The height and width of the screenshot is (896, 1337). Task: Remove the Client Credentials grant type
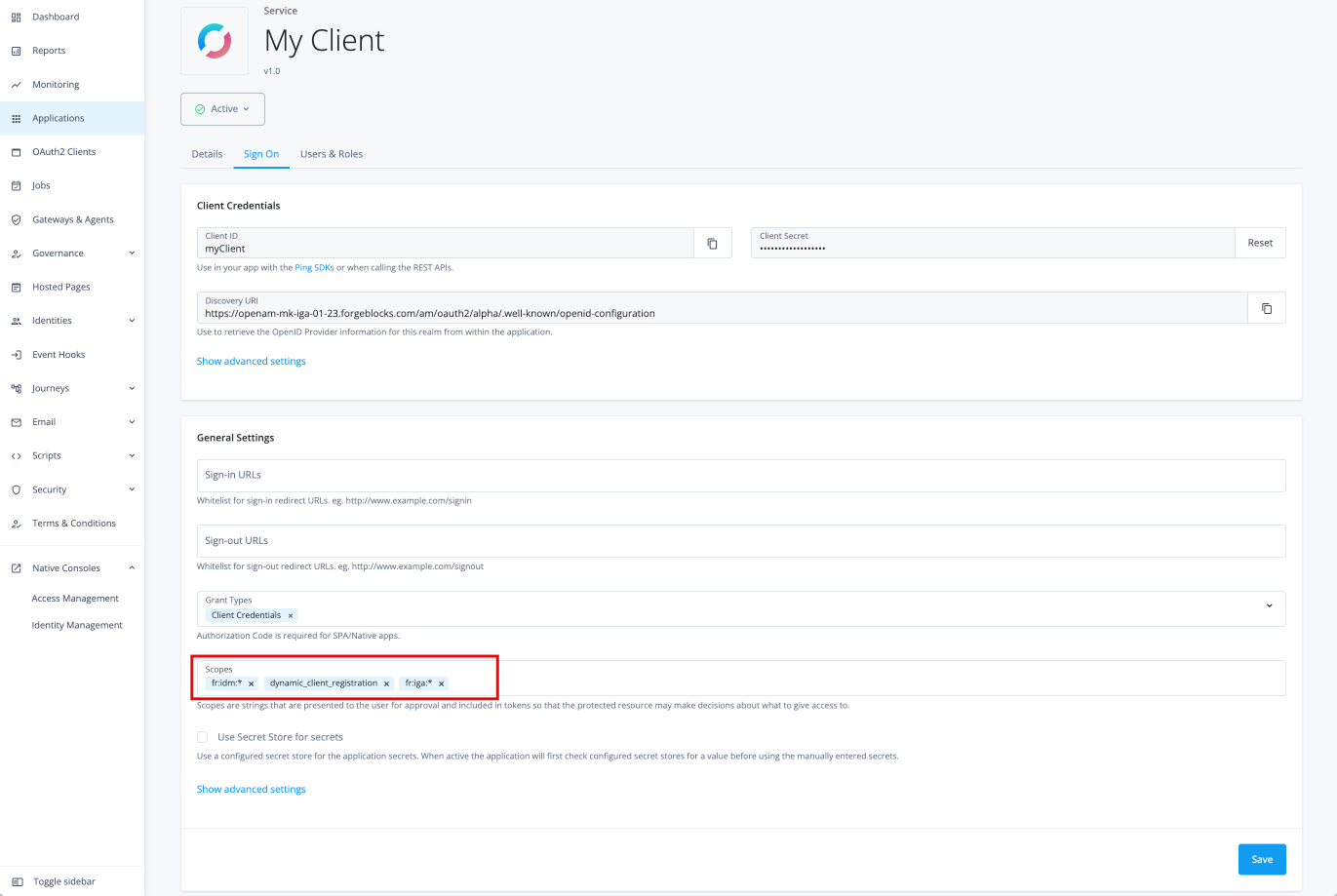click(x=291, y=615)
